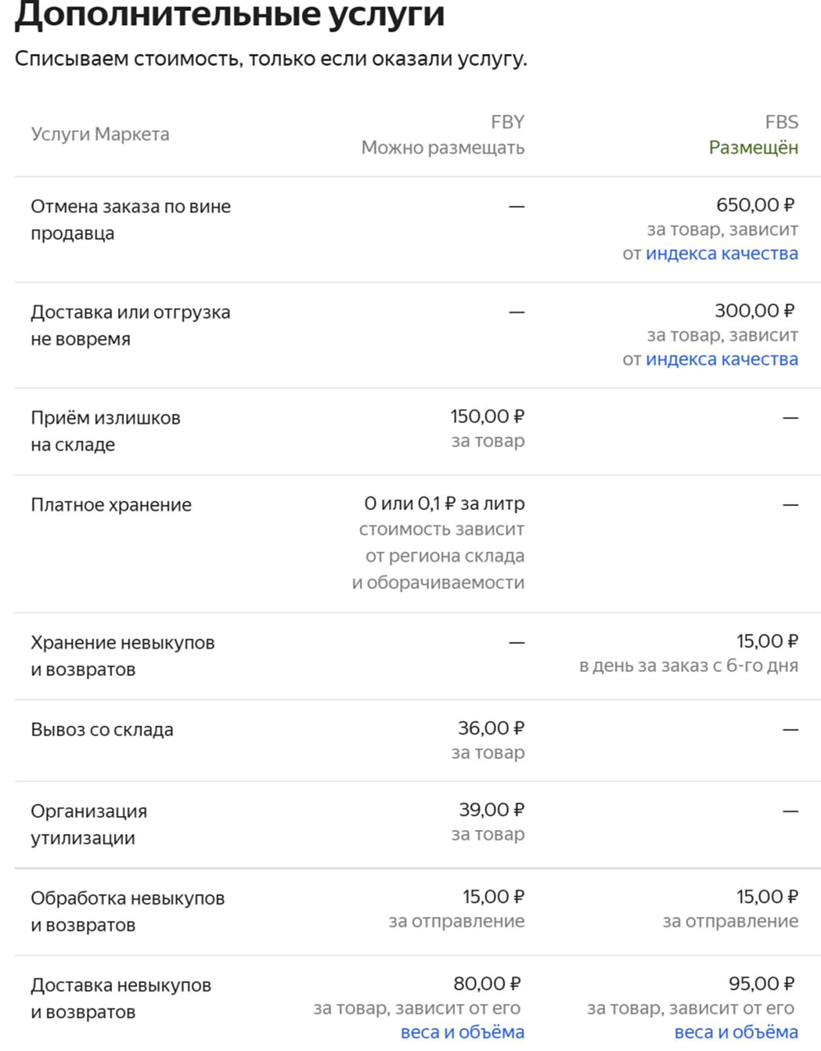821x1051 pixels.
Task: Click the 300,00 ₽ late delivery fee
Action: click(755, 311)
